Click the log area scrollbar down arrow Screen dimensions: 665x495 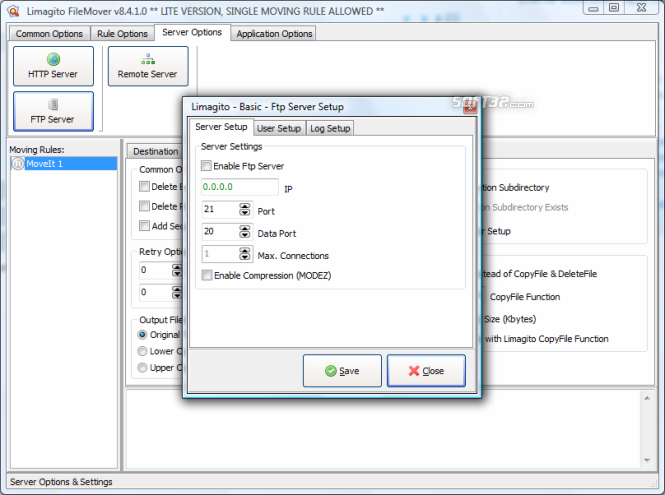point(647,460)
